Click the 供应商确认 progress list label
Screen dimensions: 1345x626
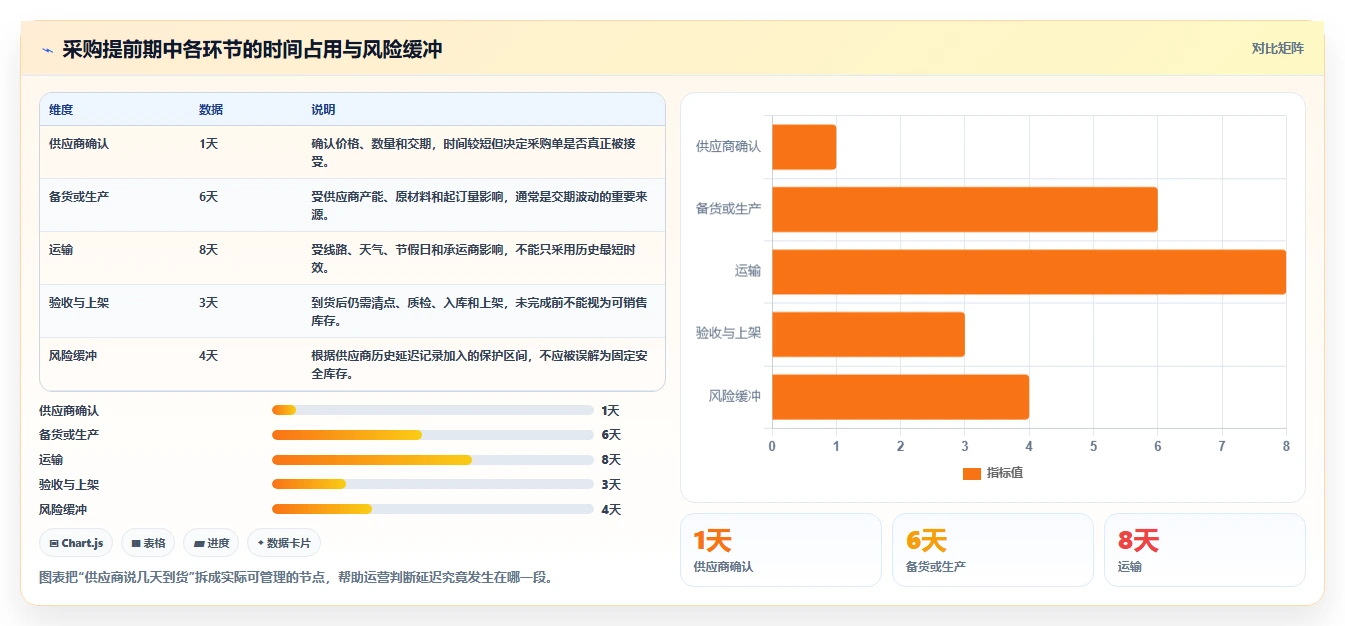69,410
